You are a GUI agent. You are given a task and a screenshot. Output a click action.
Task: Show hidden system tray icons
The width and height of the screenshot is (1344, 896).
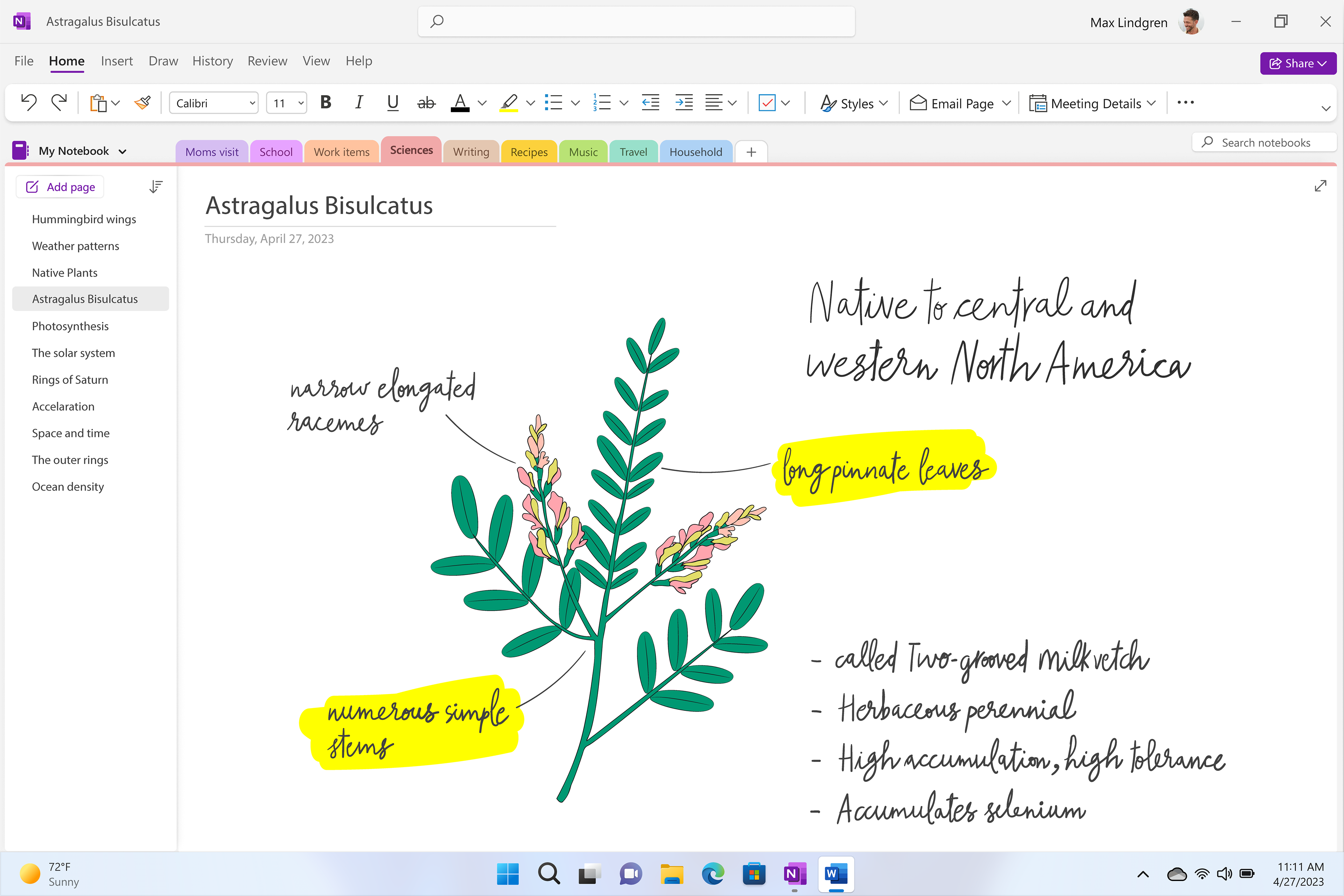point(1143,874)
